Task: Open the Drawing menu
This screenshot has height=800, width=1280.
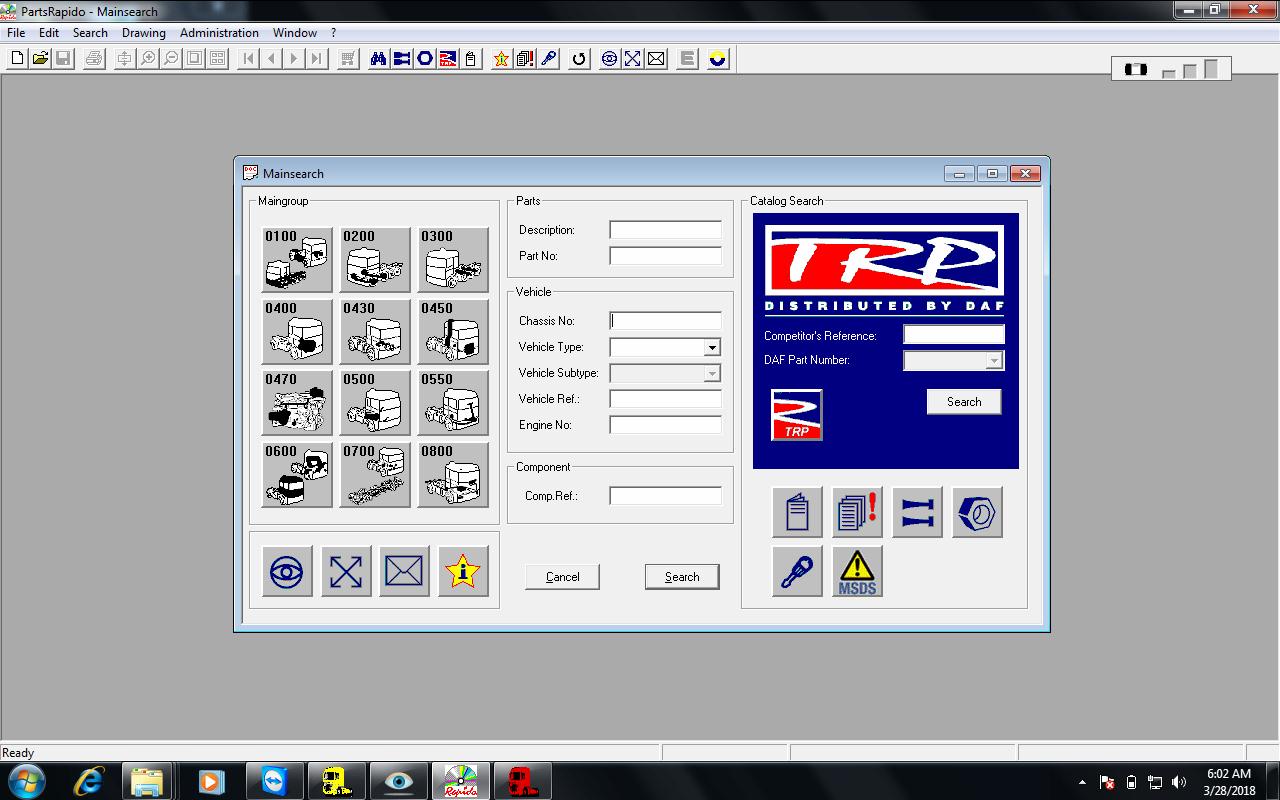Action: tap(144, 32)
